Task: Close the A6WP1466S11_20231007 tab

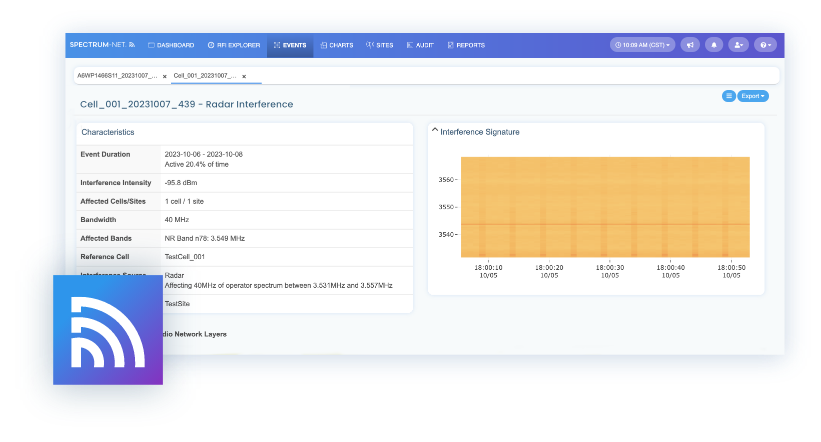Action: click(x=165, y=76)
